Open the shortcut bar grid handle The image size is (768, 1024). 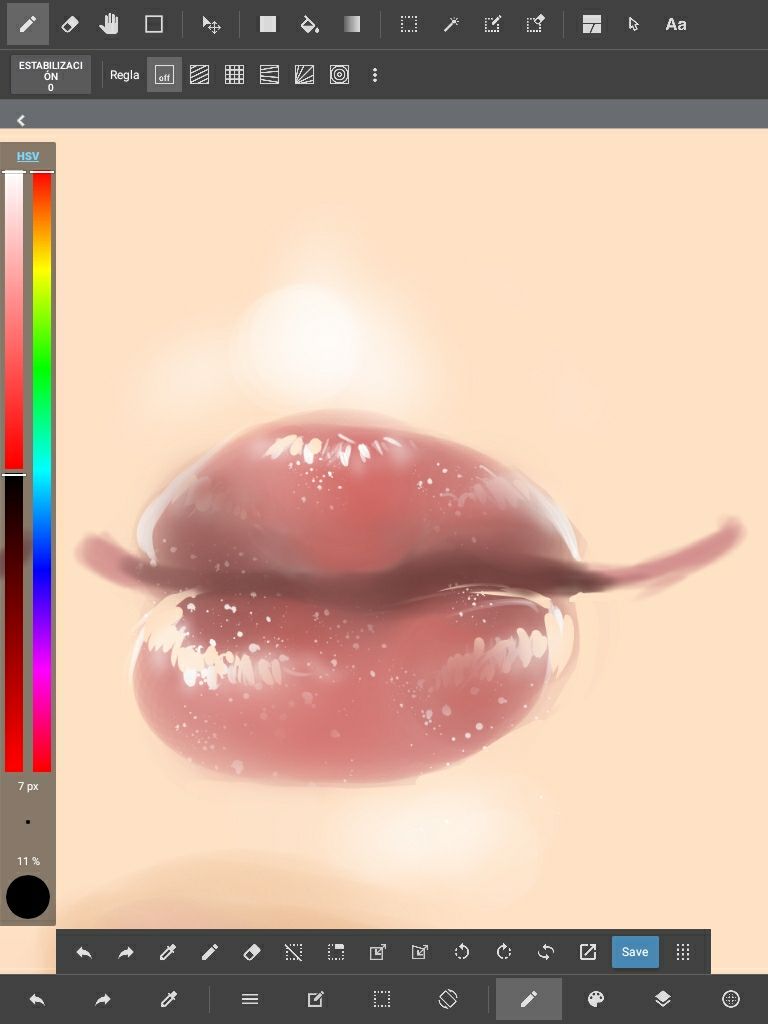click(683, 952)
